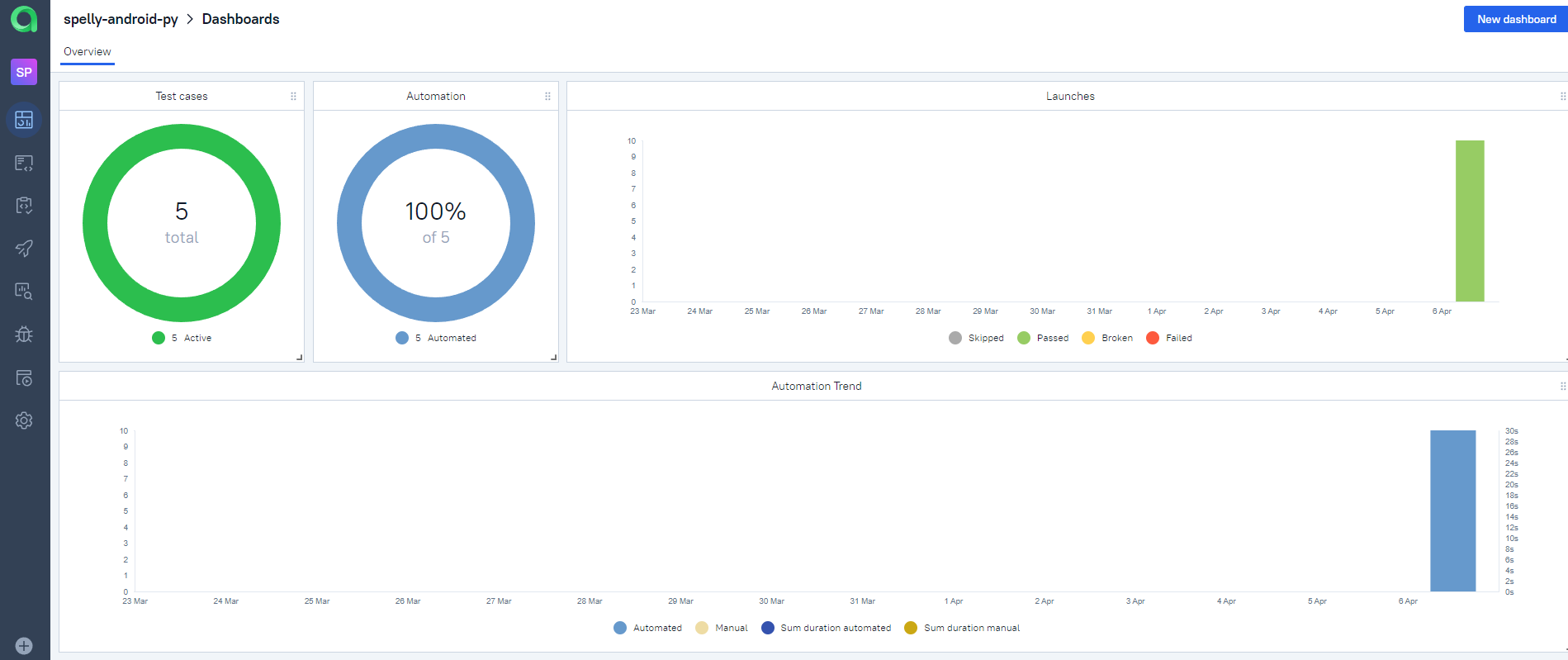Toggle the Skipped legend in Launches chart

click(976, 338)
